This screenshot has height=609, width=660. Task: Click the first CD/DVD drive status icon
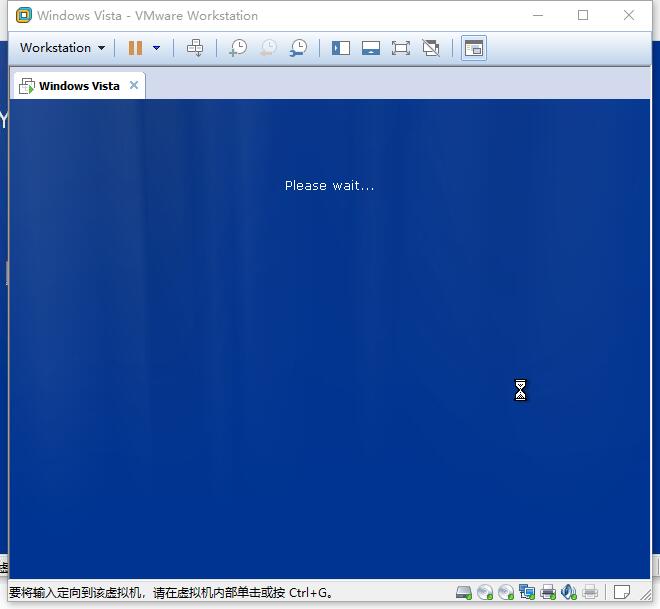pyautogui.click(x=485, y=593)
